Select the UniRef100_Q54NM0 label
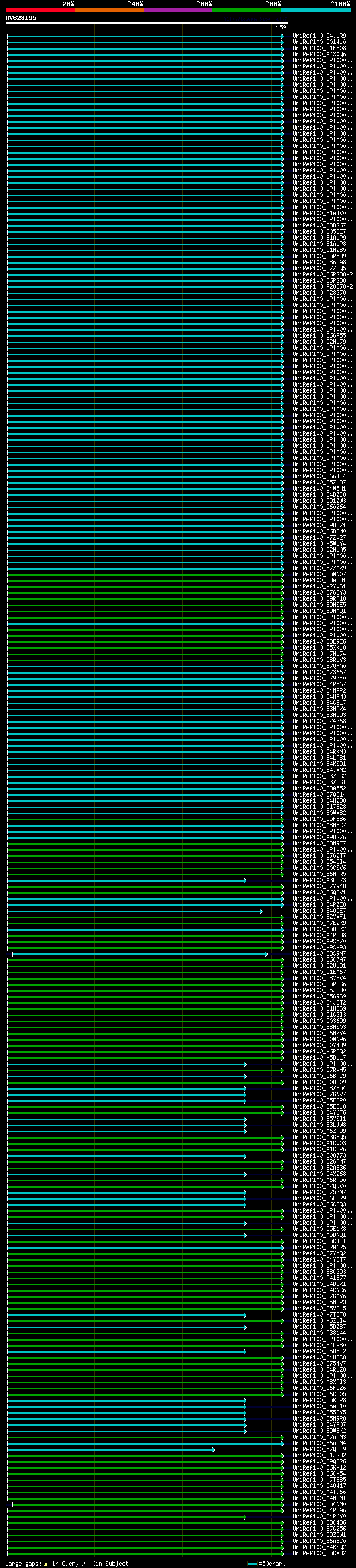 point(319,1505)
